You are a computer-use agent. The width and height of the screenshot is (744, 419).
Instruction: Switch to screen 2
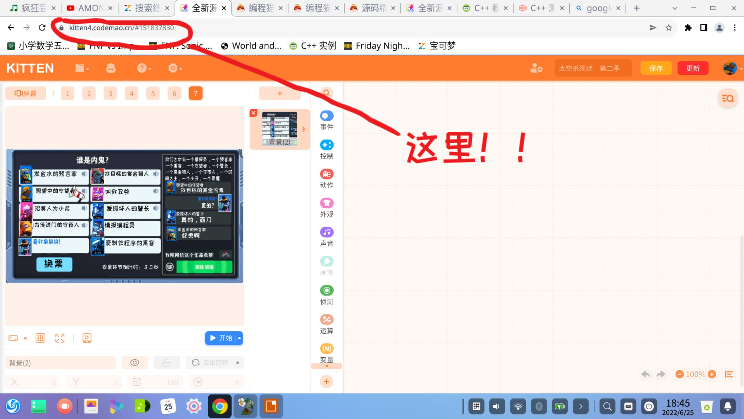pyautogui.click(x=89, y=93)
